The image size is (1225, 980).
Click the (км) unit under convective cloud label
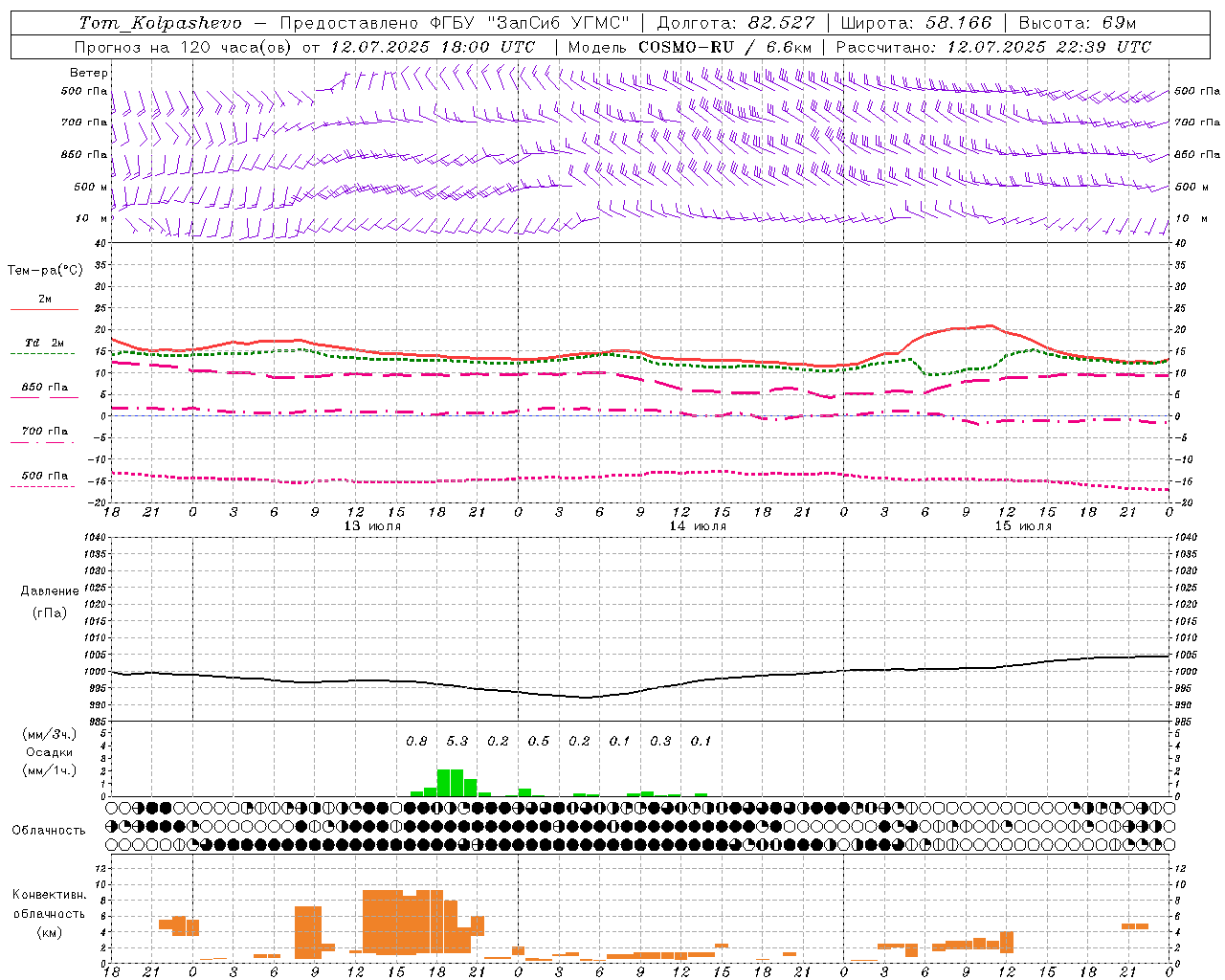(50, 932)
